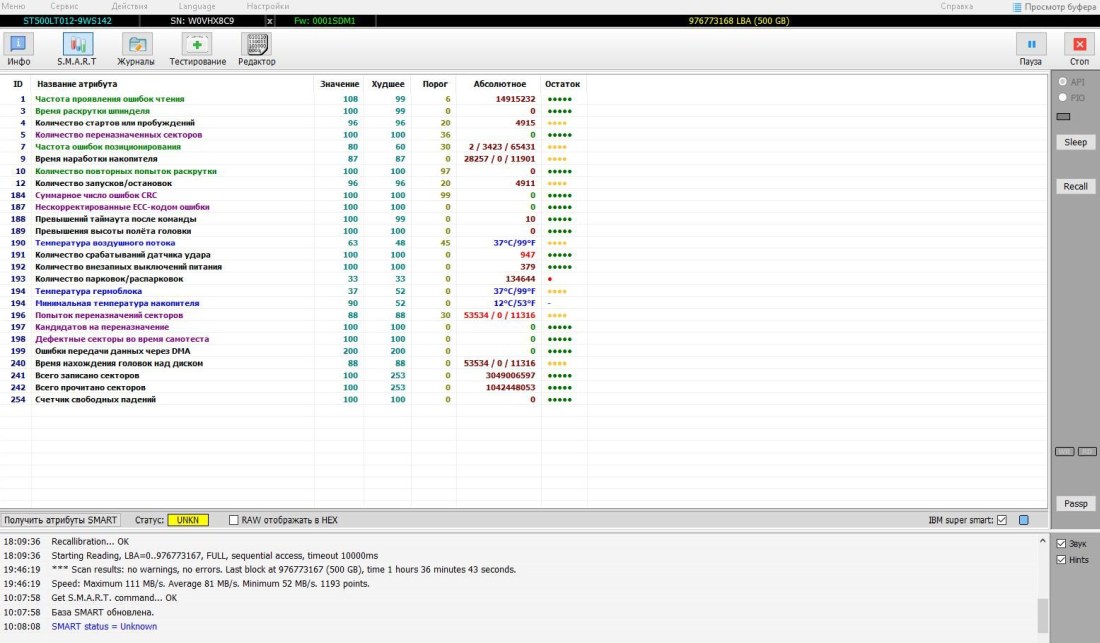Uncheck the IBM super smart checkbox
Screen dimensions: 1100x643
(x=1002, y=520)
